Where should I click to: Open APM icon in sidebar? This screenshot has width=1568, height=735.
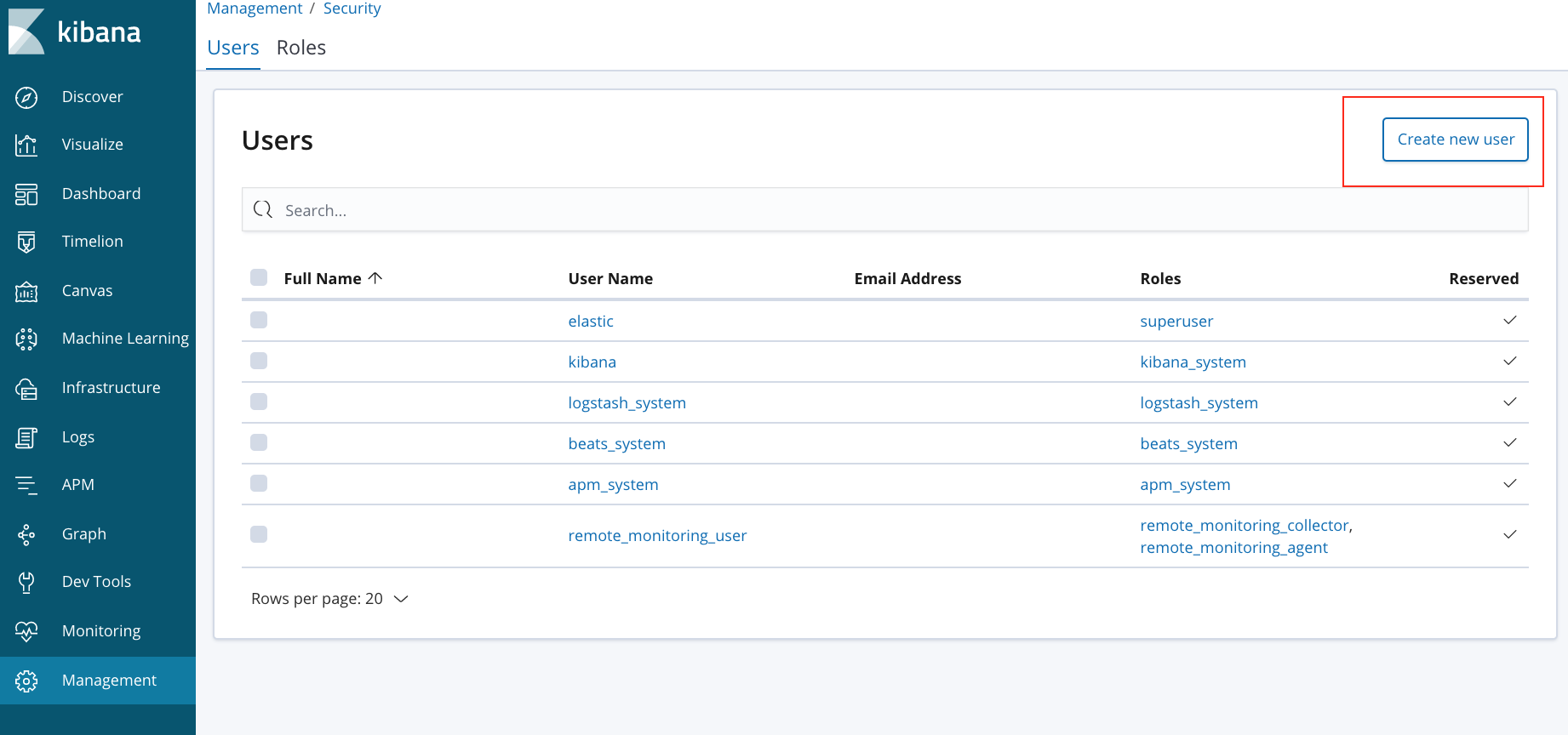coord(26,486)
